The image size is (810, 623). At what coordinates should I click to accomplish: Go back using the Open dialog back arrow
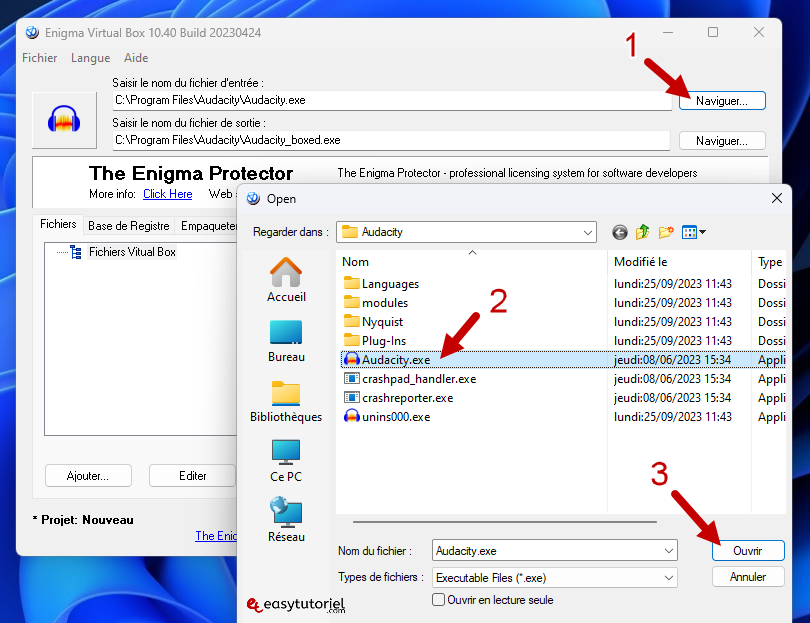(x=619, y=232)
